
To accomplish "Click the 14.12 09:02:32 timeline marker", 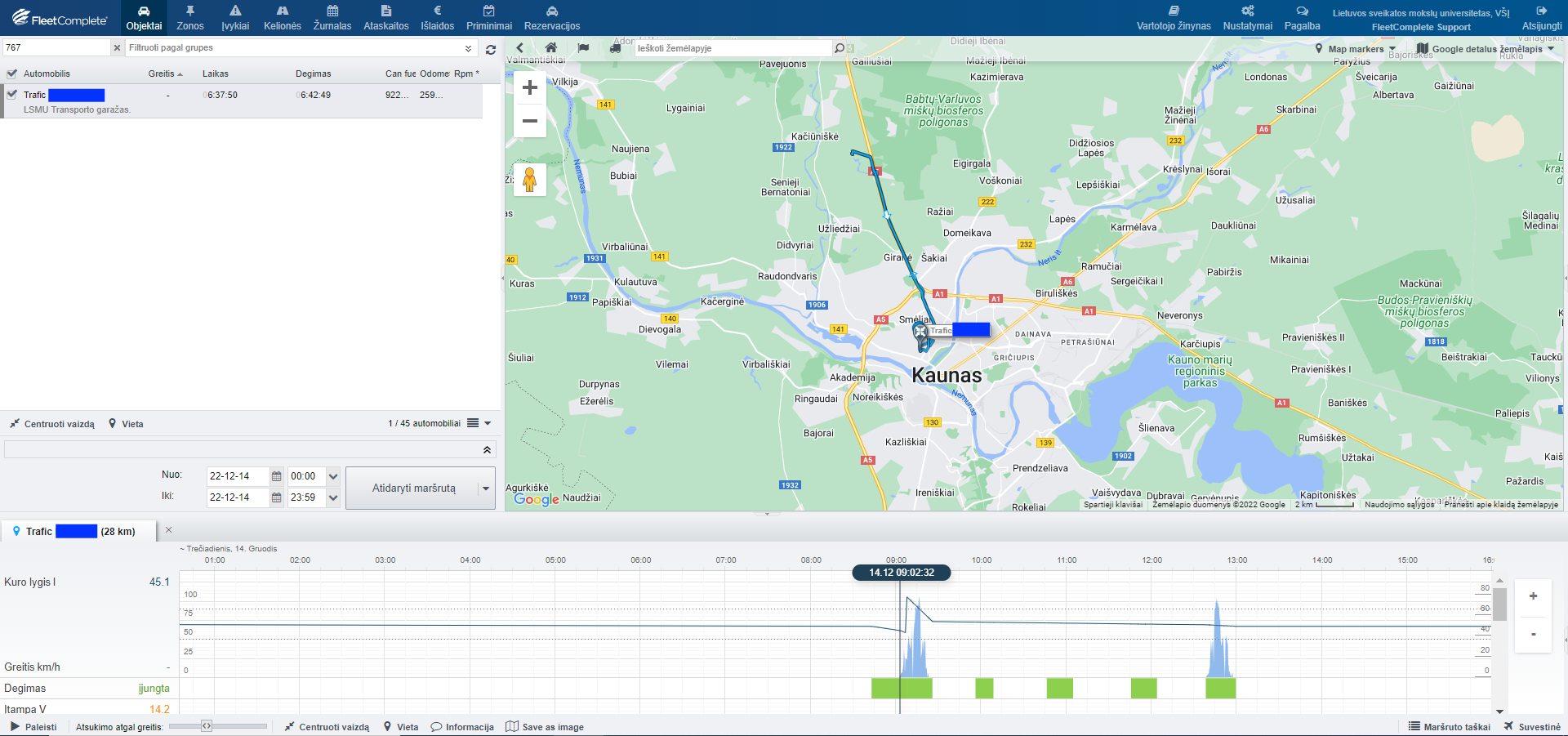I will click(x=902, y=573).
